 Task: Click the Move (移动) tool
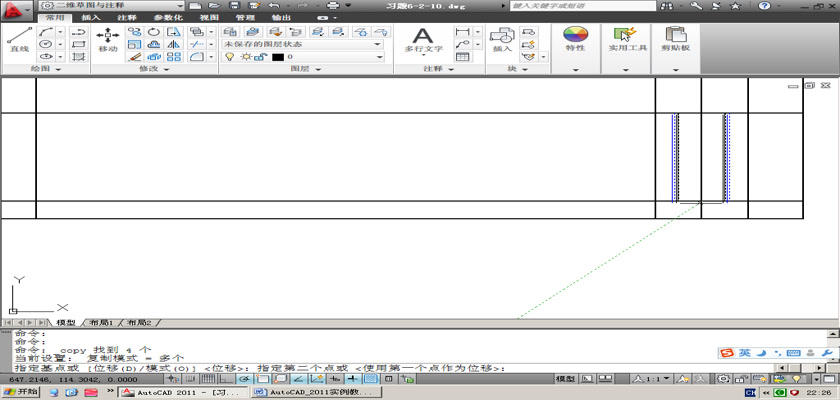pos(107,40)
